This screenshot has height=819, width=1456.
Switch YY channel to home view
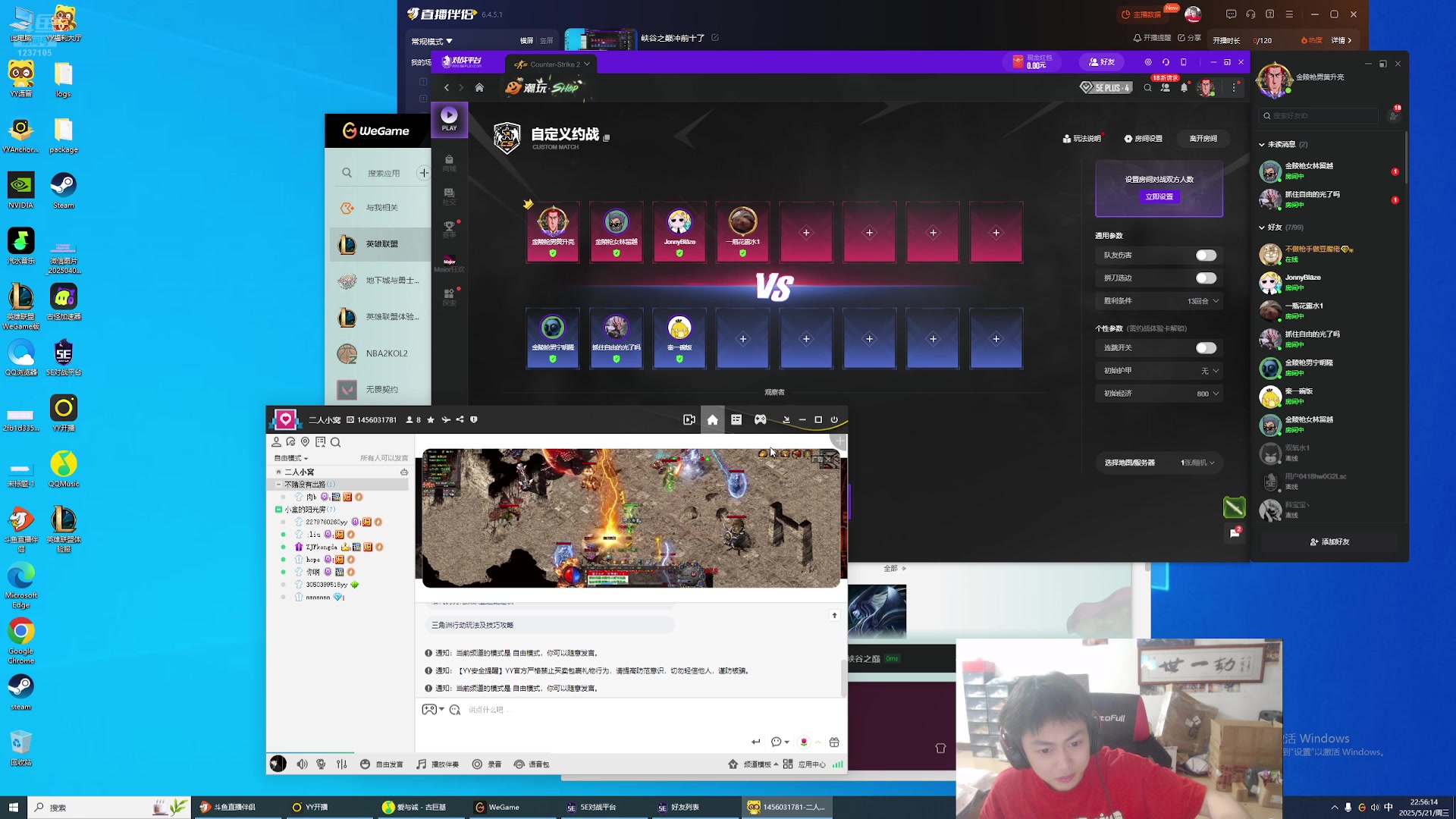coord(712,419)
